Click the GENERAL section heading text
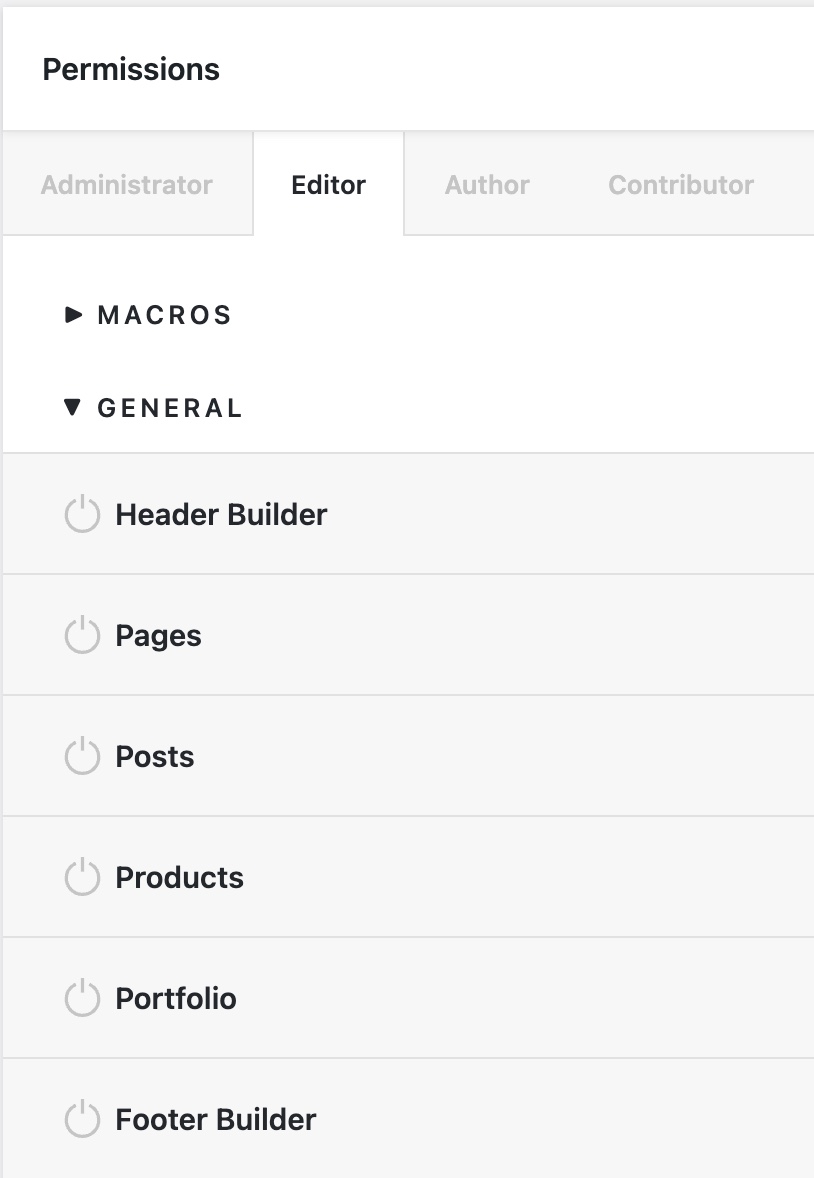Screen dimensions: 814x1178 pyautogui.click(x=170, y=408)
